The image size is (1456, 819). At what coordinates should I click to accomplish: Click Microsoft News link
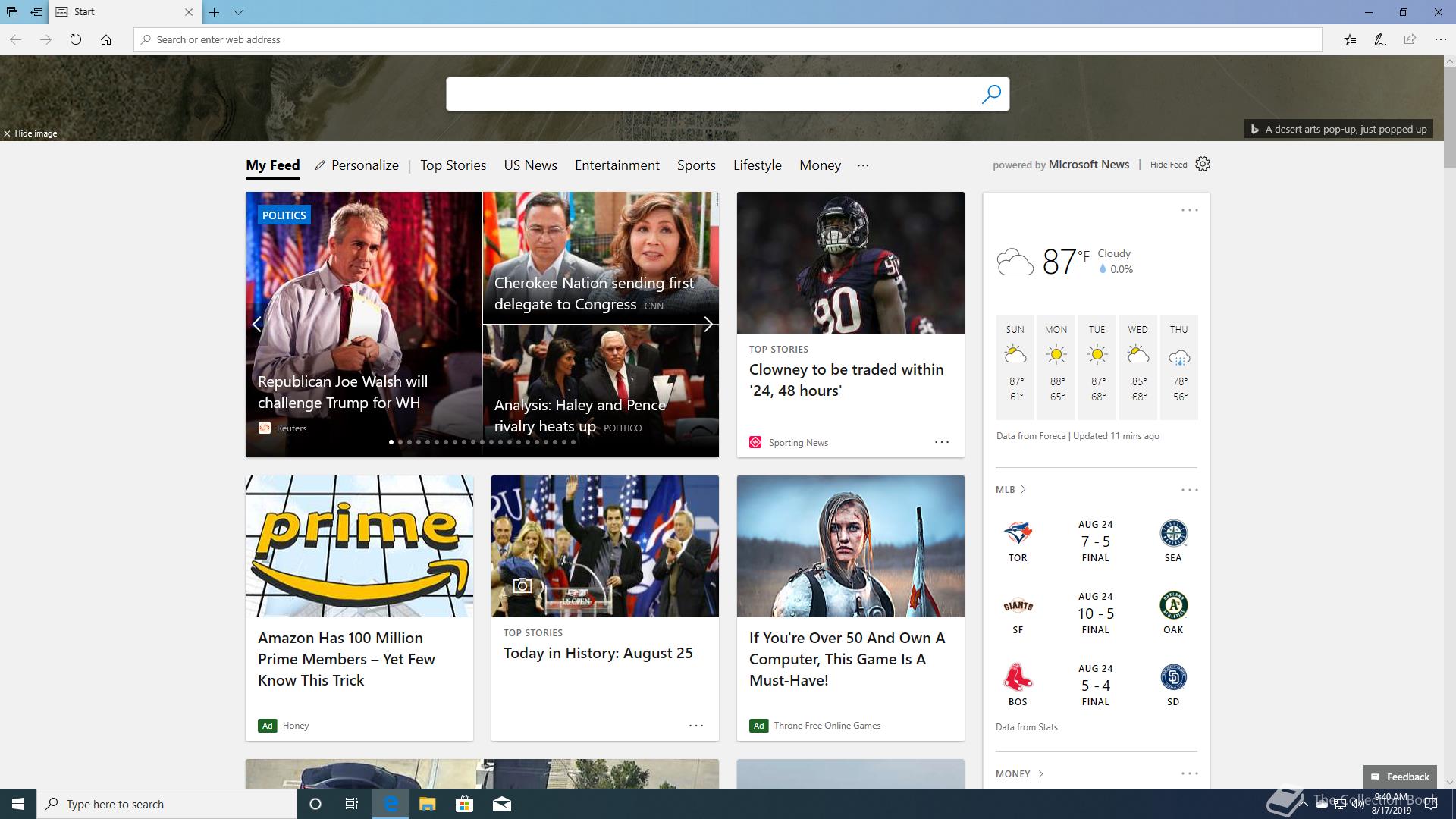[1089, 165]
